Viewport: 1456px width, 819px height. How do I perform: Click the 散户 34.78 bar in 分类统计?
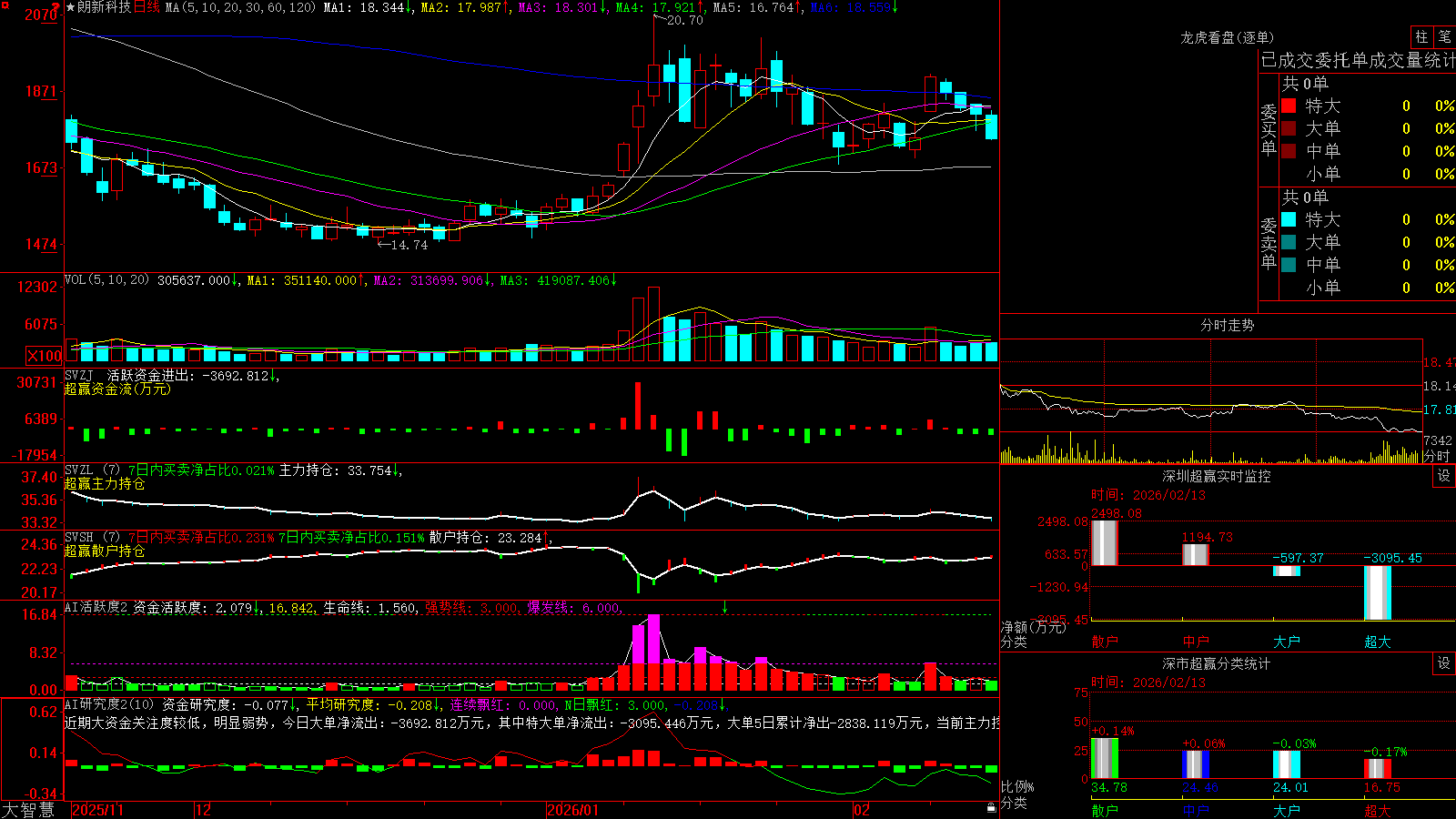point(1105,758)
